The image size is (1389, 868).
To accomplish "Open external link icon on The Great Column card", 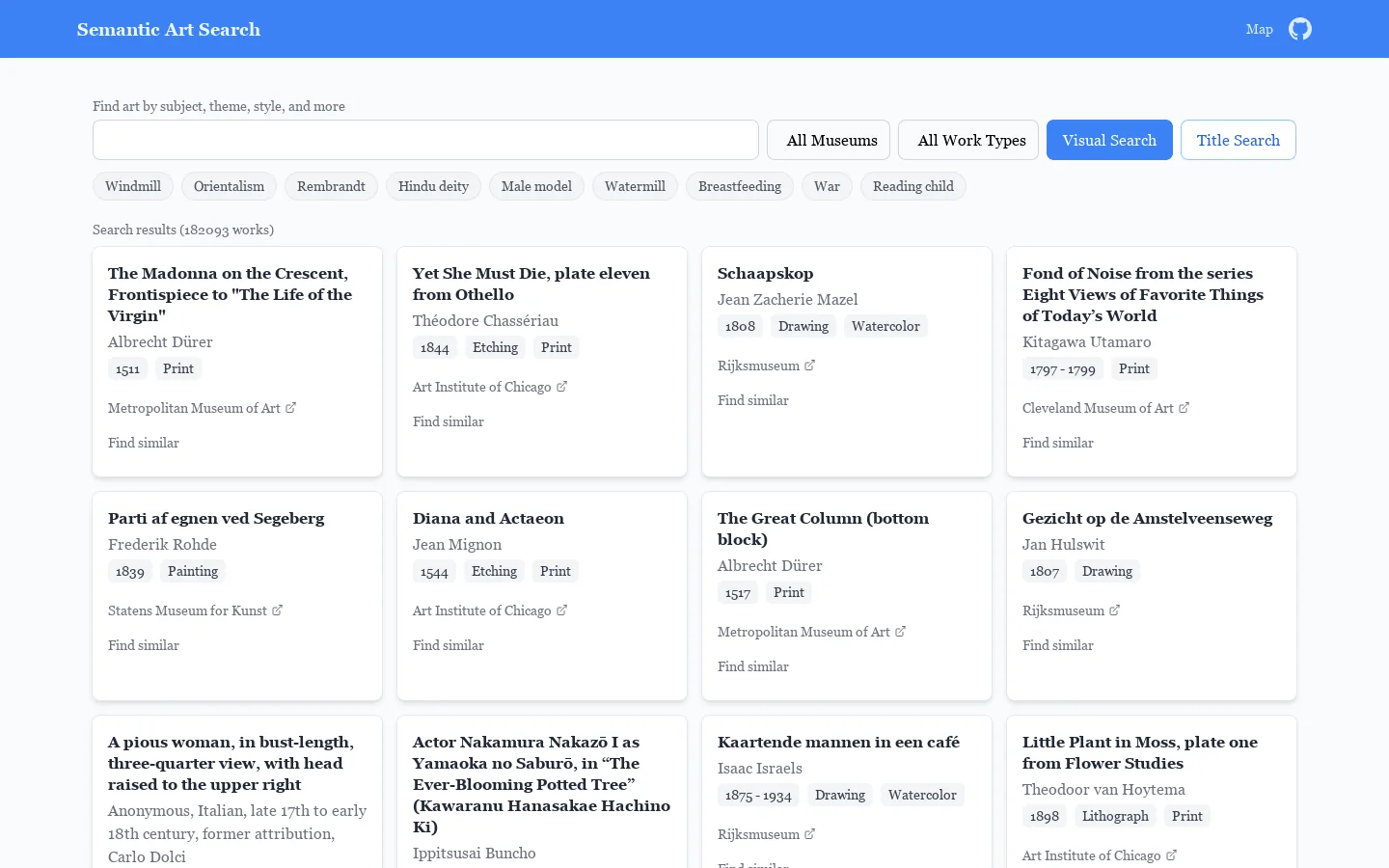I will point(900,632).
